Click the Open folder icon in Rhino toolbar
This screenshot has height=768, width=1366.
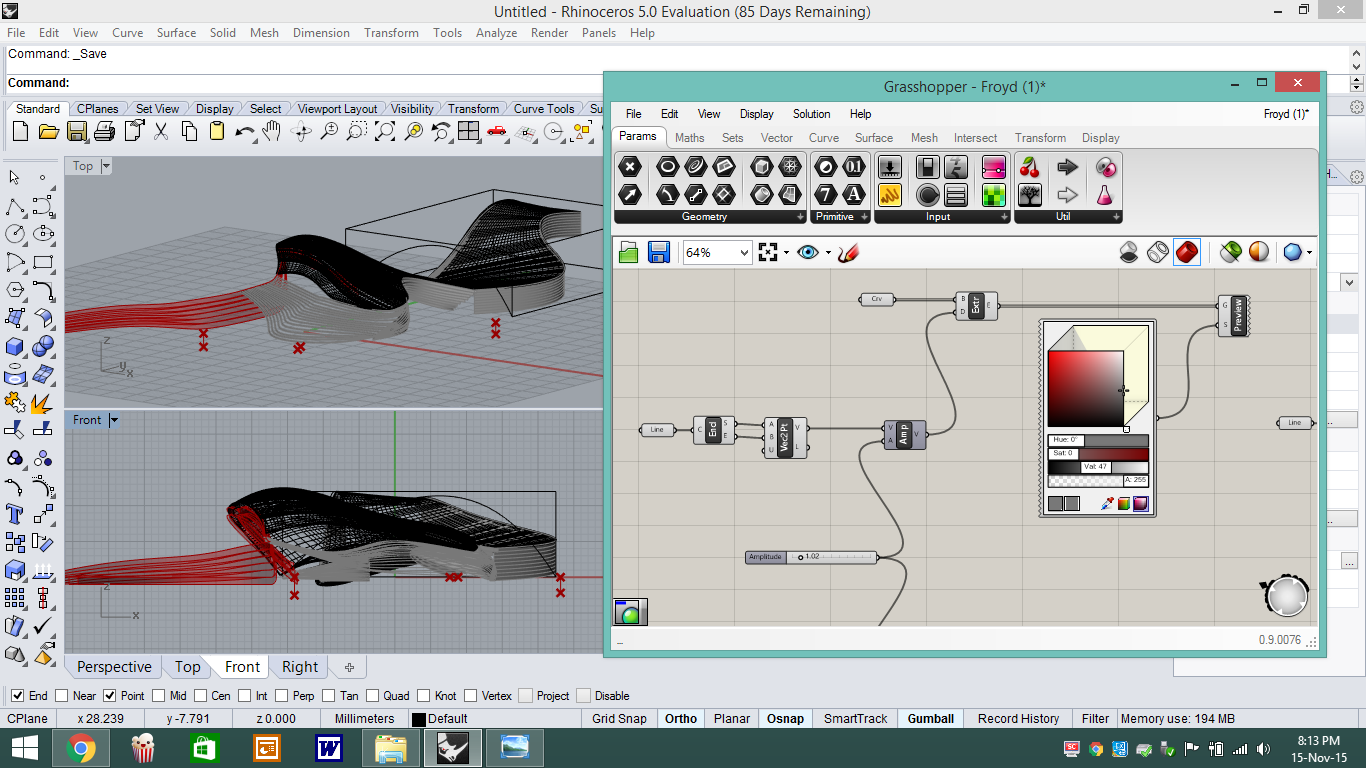point(48,132)
